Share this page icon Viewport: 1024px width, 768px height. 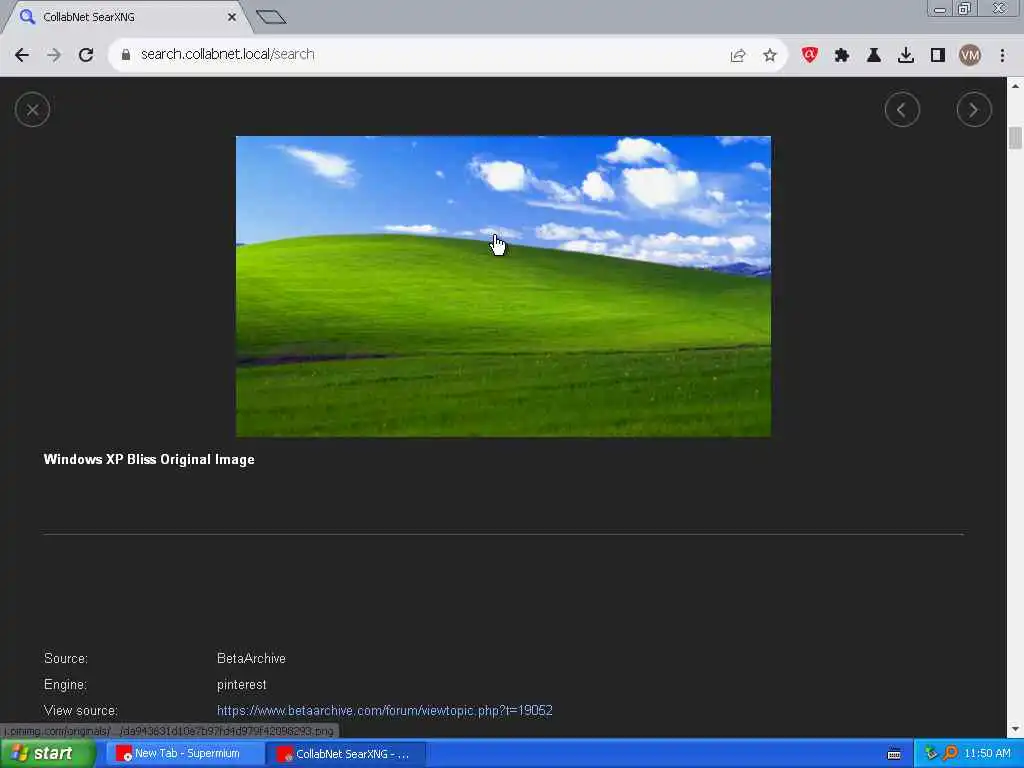(x=738, y=56)
